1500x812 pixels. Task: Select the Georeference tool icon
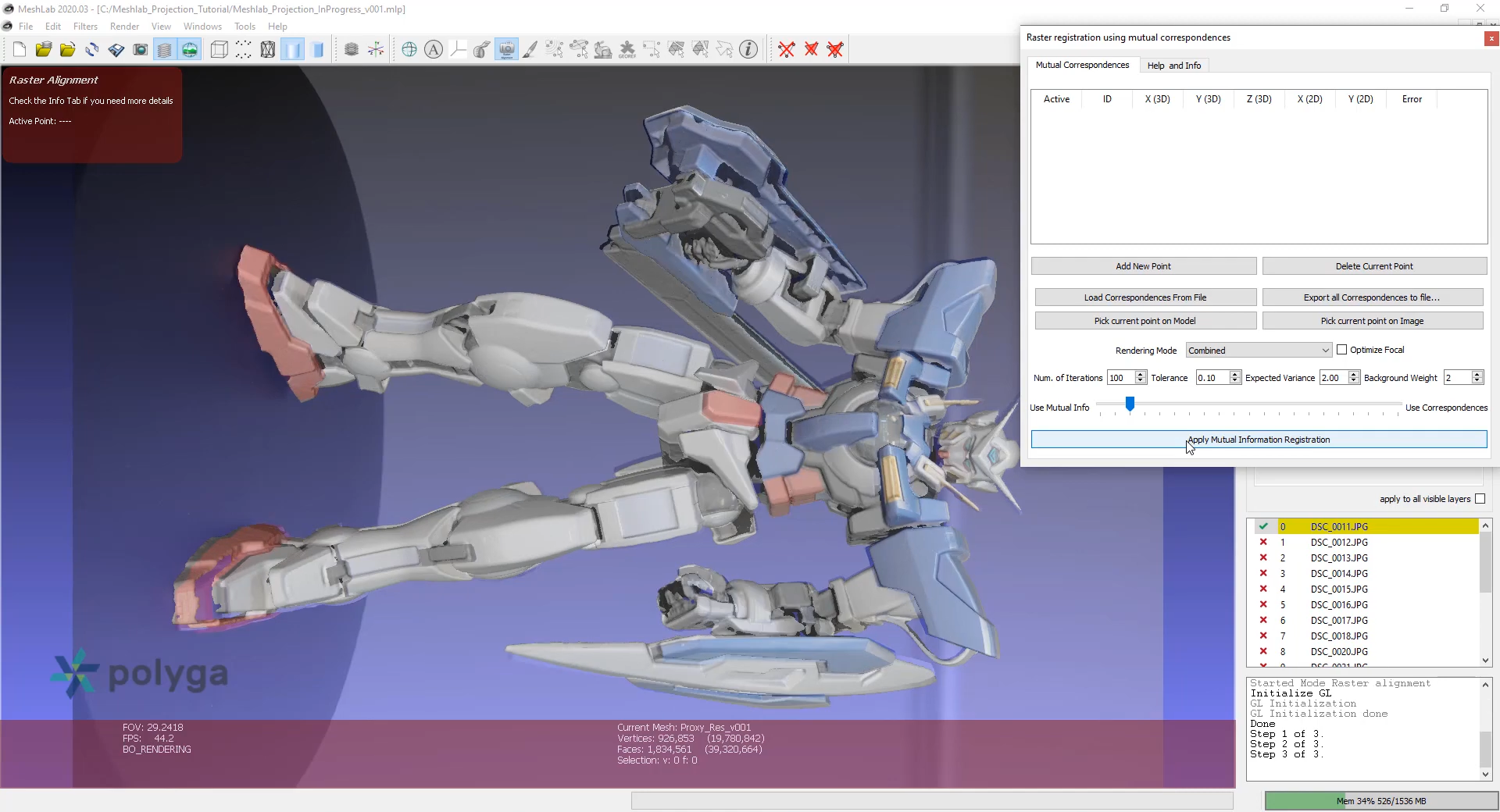click(x=627, y=50)
